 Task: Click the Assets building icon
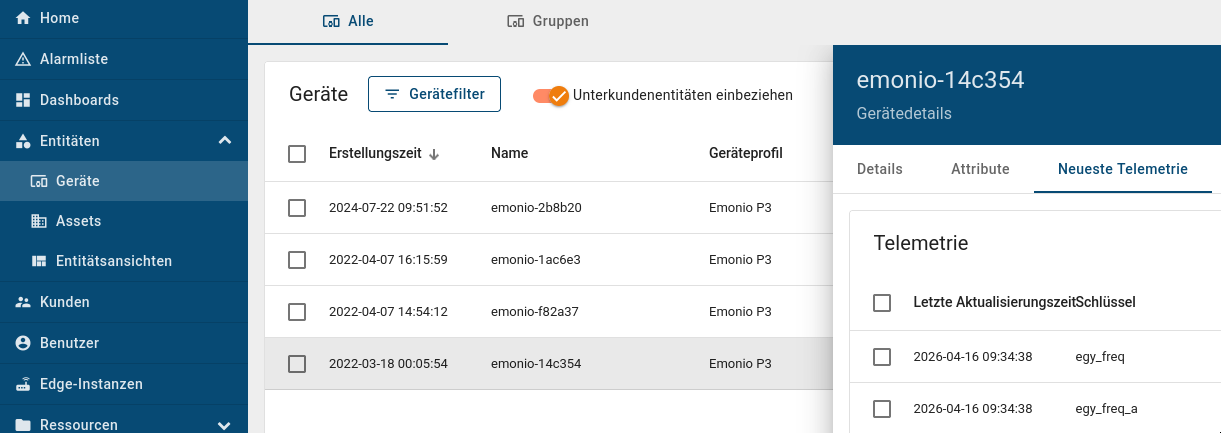pos(39,221)
